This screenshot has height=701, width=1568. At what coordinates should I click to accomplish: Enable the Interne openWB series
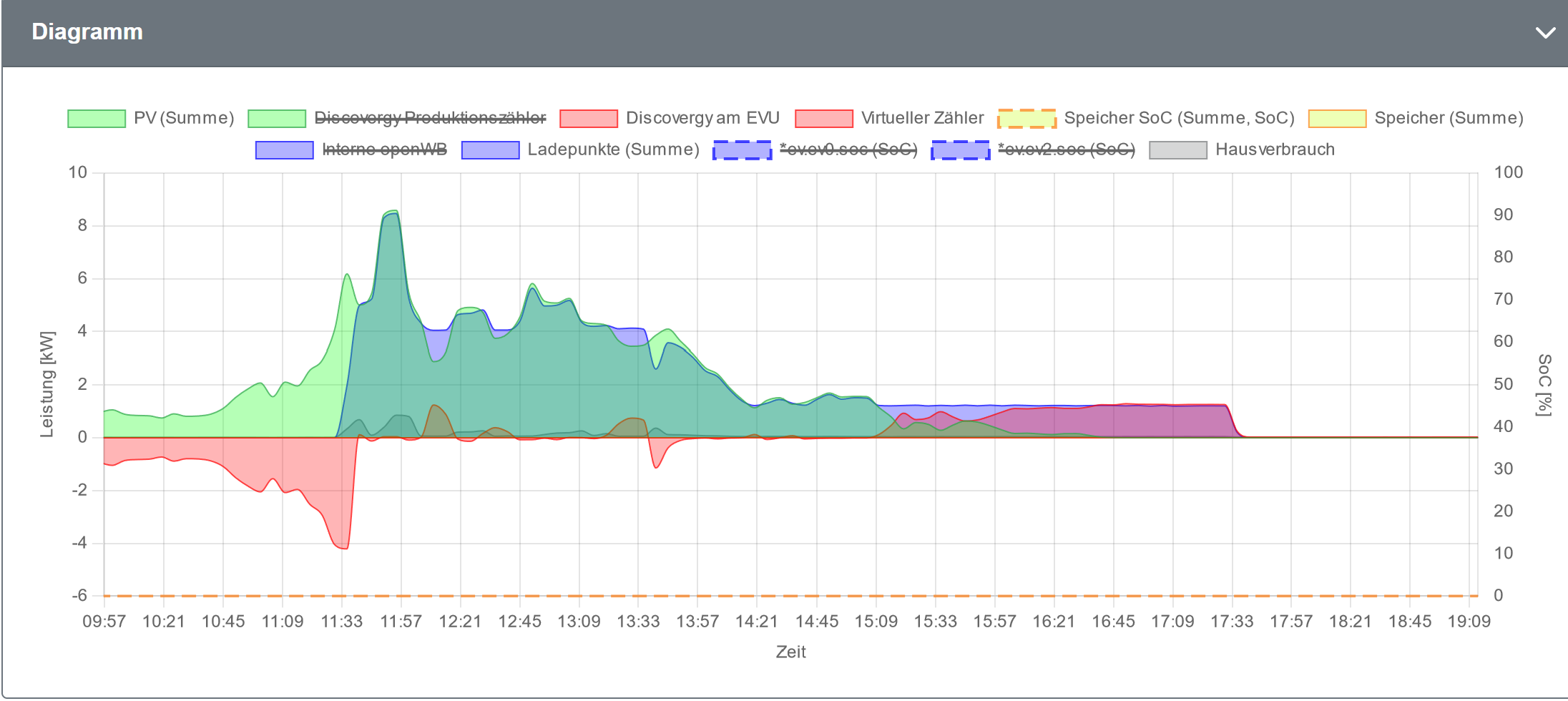click(384, 149)
